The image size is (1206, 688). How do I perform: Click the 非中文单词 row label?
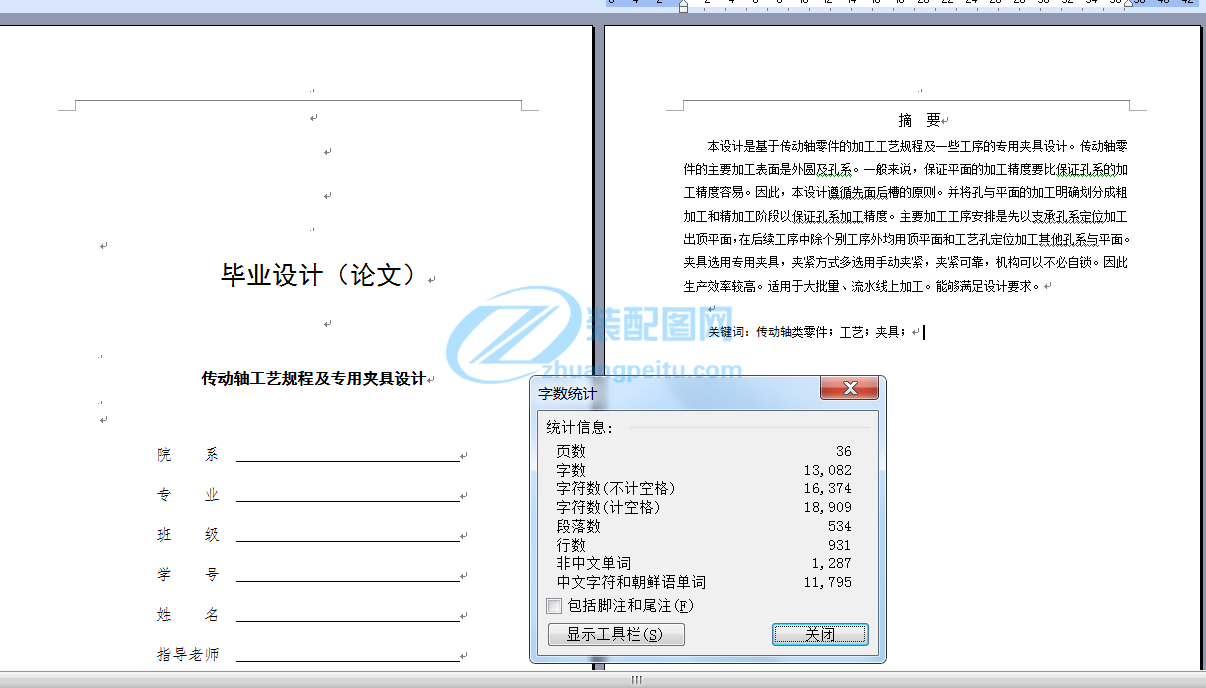pyautogui.click(x=594, y=563)
